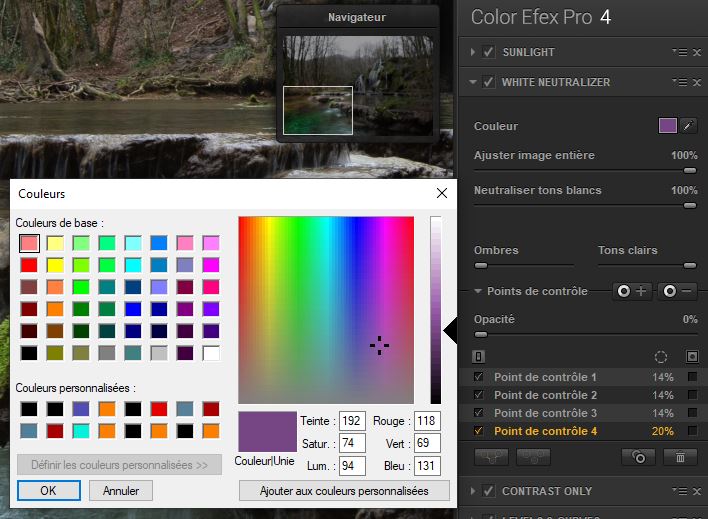
Task: Ungroup the control points
Action: 533,457
